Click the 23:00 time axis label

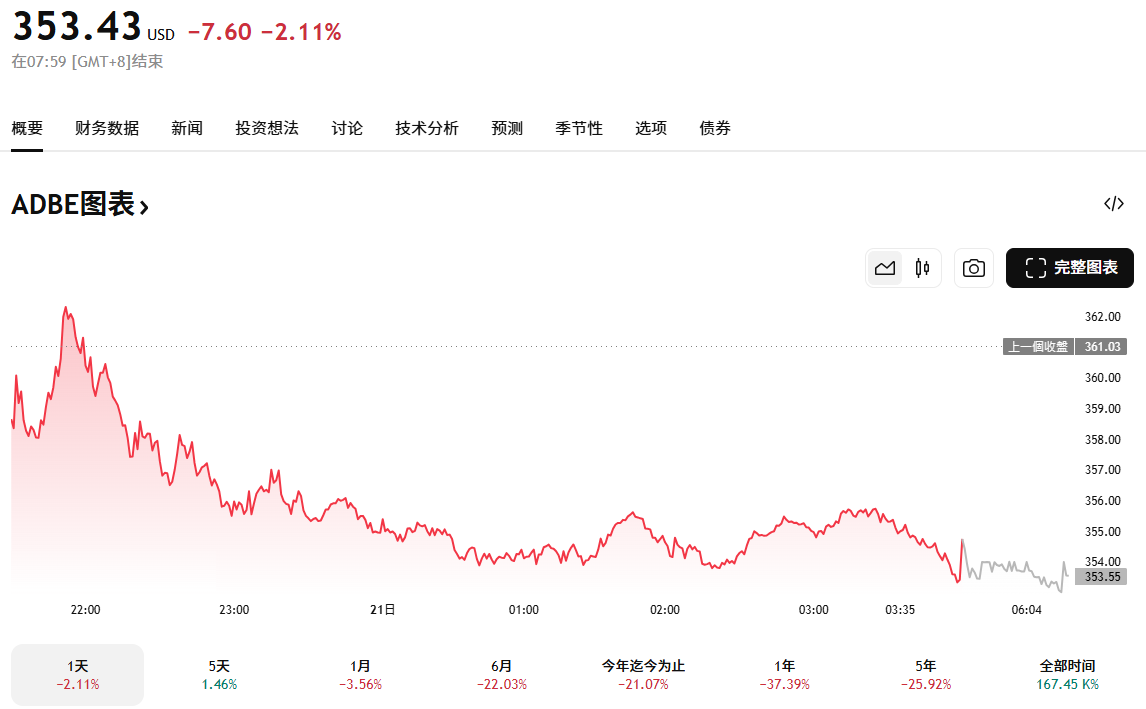tap(234, 610)
